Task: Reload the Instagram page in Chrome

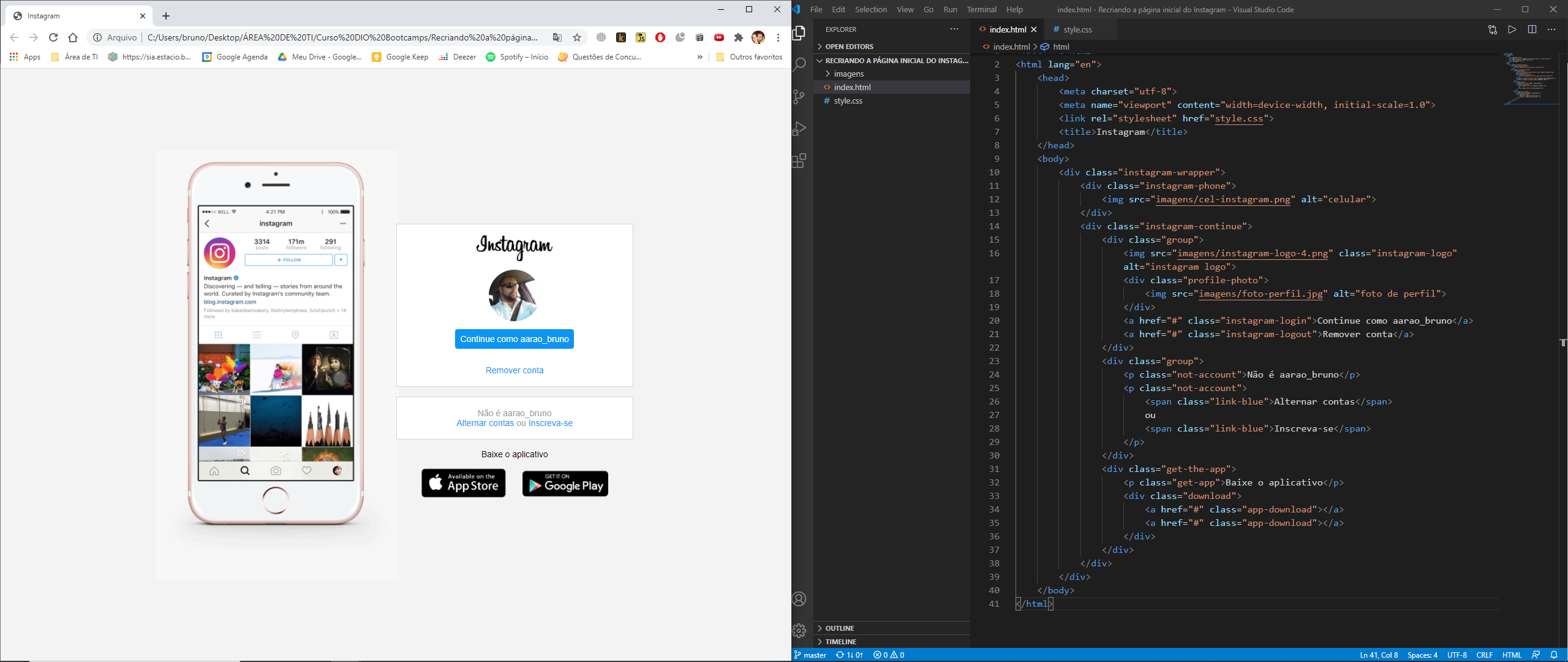Action: point(54,37)
